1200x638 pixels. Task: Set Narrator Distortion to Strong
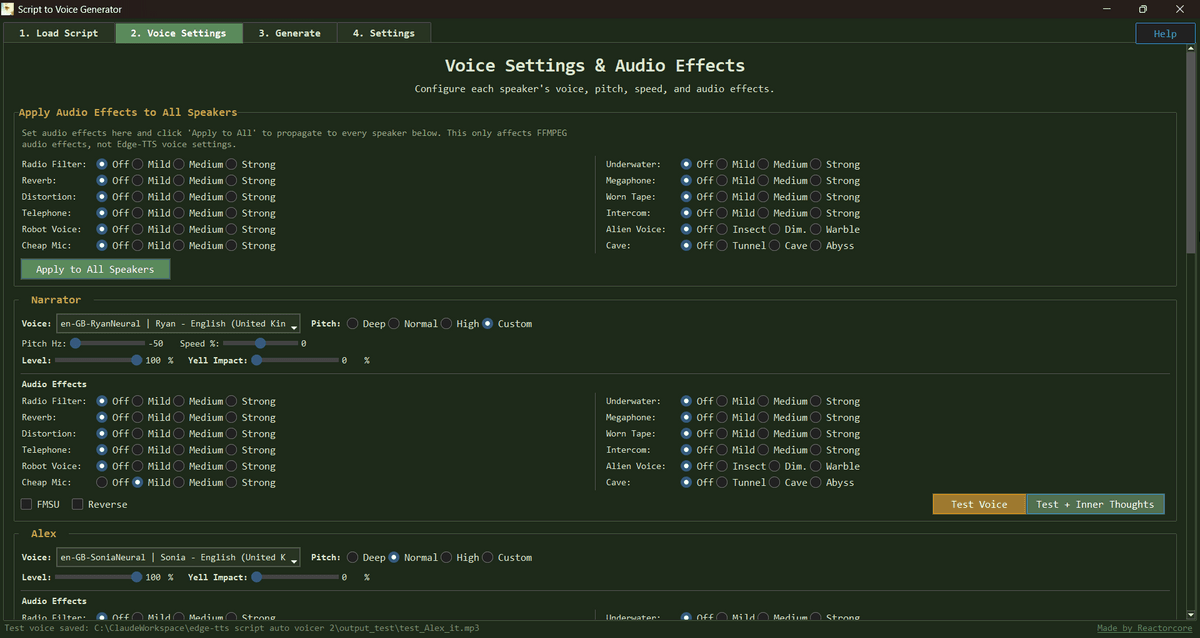click(250, 434)
